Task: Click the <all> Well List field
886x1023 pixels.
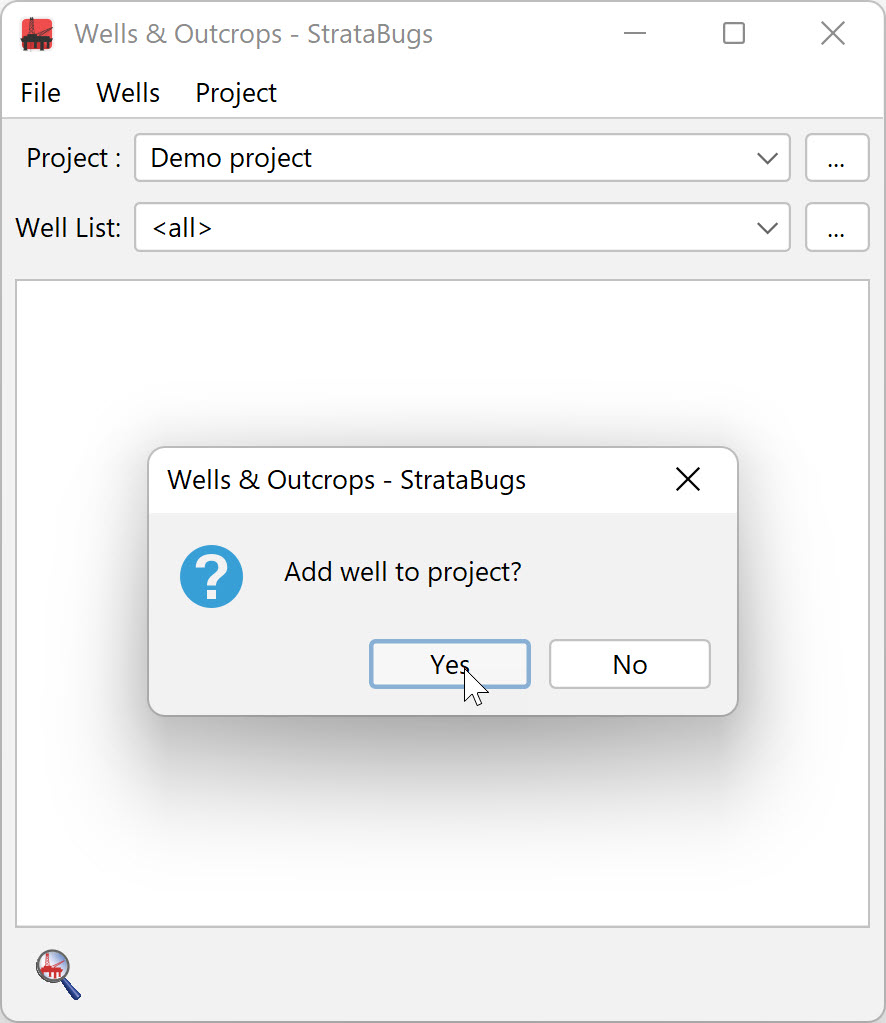Action: [x=463, y=227]
